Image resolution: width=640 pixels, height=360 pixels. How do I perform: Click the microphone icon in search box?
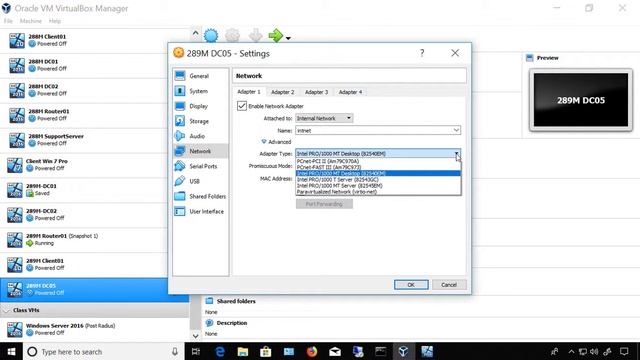(x=175, y=351)
